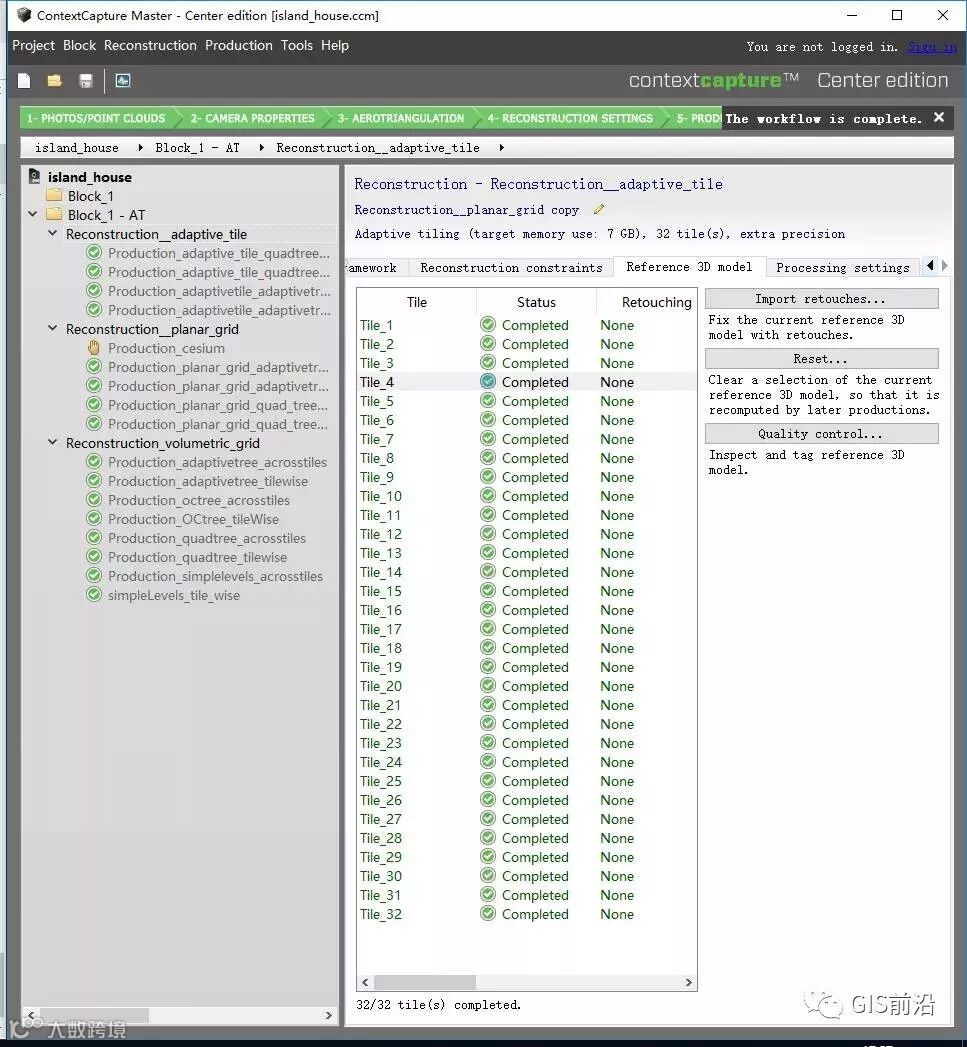
Task: Select the Tile_25 row
Action: tap(526, 781)
